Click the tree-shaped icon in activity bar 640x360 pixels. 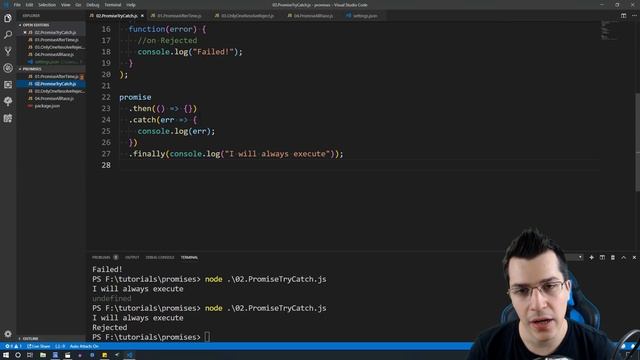pos(8,101)
